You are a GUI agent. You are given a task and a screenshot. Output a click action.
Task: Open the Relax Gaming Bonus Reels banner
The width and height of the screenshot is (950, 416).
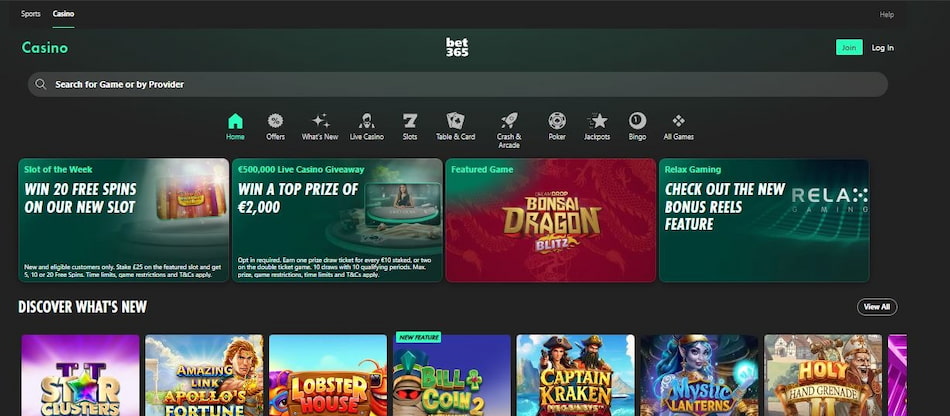(x=764, y=220)
